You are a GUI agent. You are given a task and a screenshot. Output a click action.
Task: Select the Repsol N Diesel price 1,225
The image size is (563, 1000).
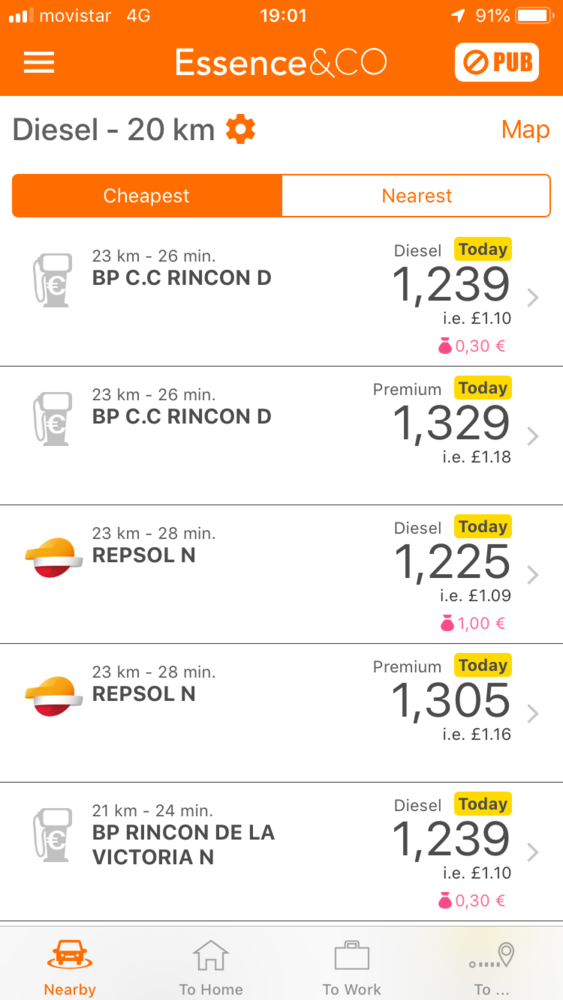451,563
